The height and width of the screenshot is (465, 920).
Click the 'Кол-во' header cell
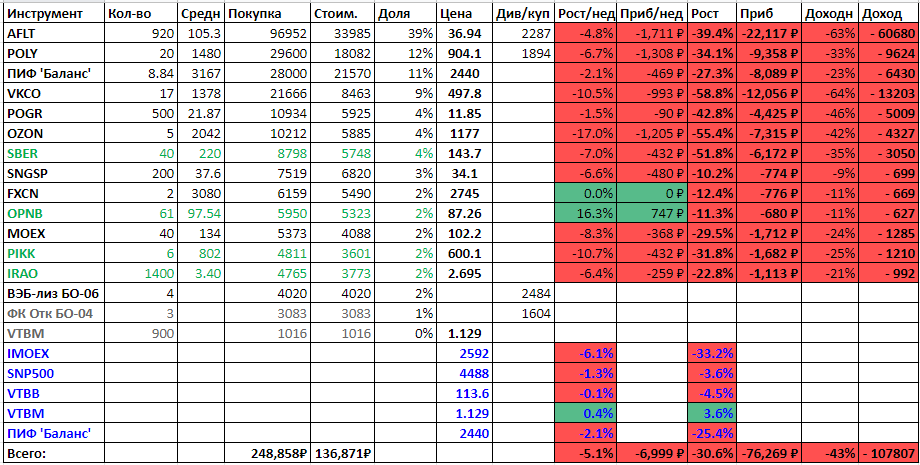tap(141, 14)
